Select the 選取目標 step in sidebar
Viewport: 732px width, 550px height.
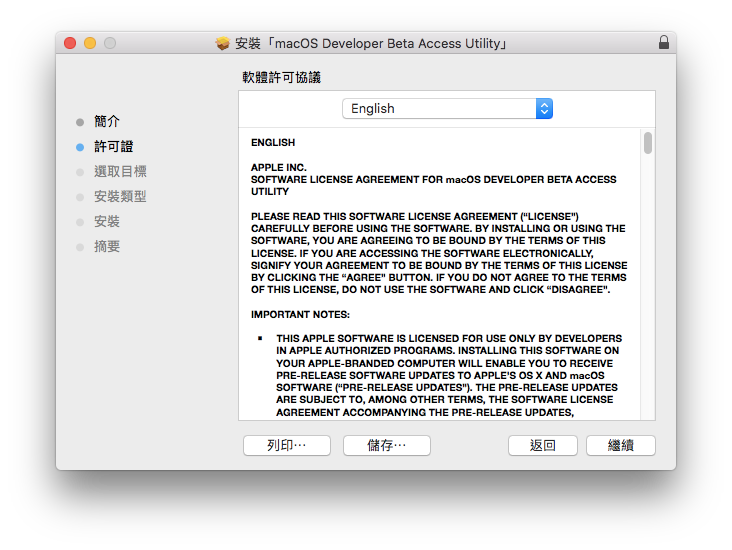coord(120,171)
